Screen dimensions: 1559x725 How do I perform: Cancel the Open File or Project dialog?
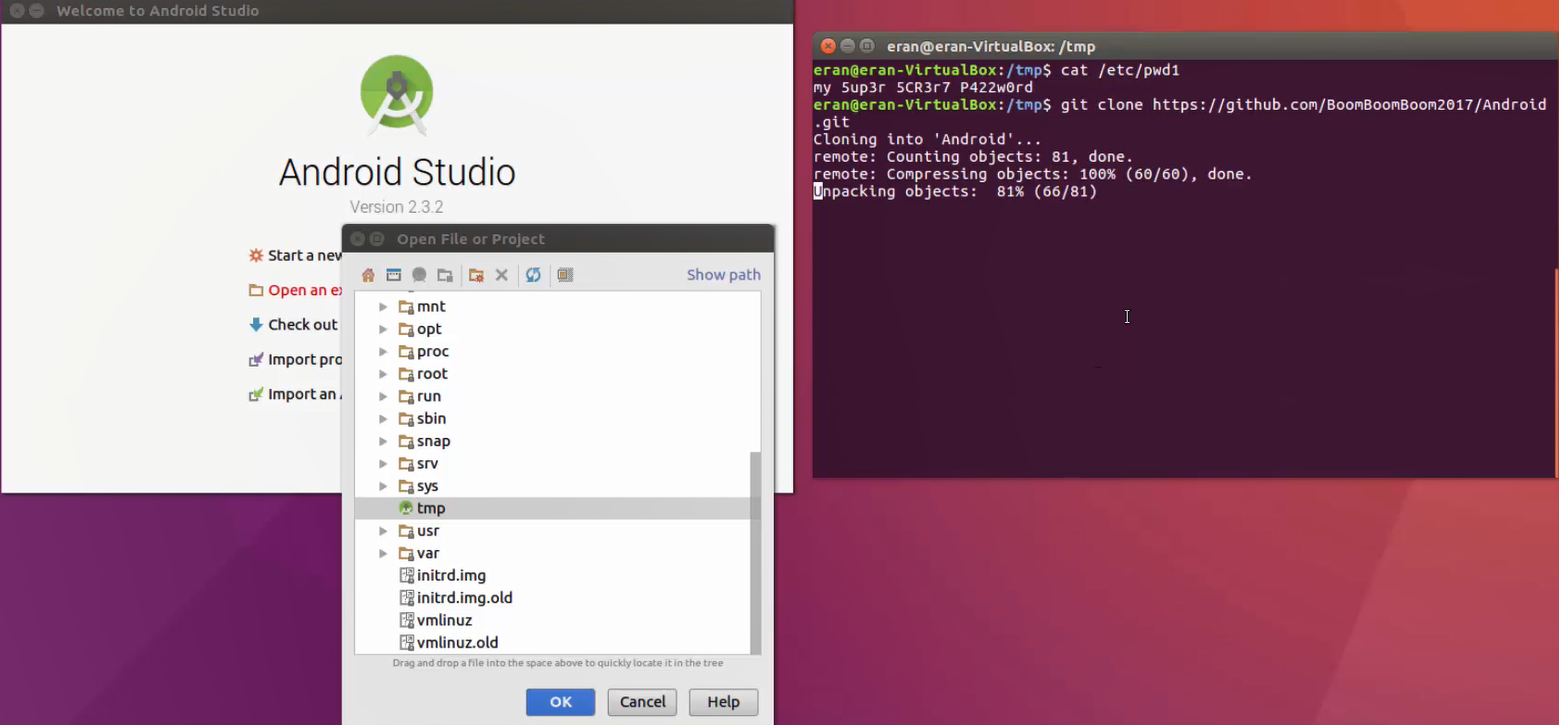coord(642,702)
